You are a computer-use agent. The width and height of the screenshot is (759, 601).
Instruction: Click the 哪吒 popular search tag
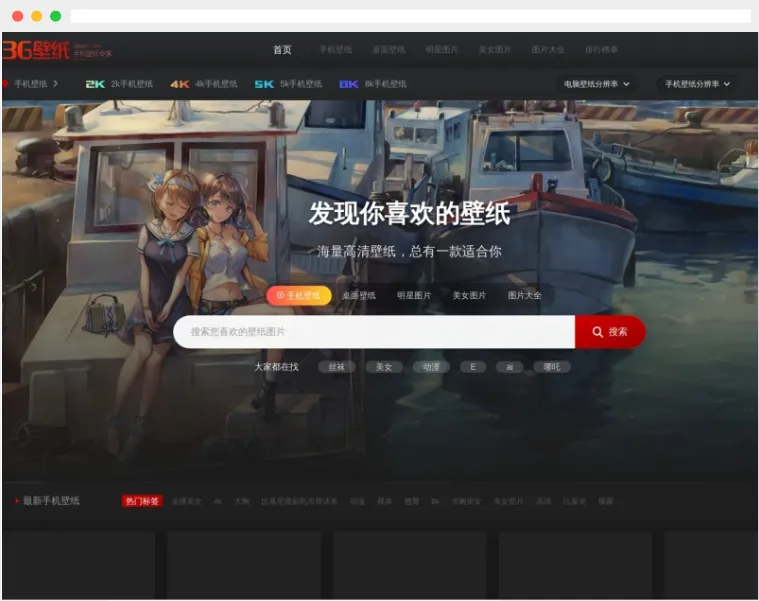(552, 367)
